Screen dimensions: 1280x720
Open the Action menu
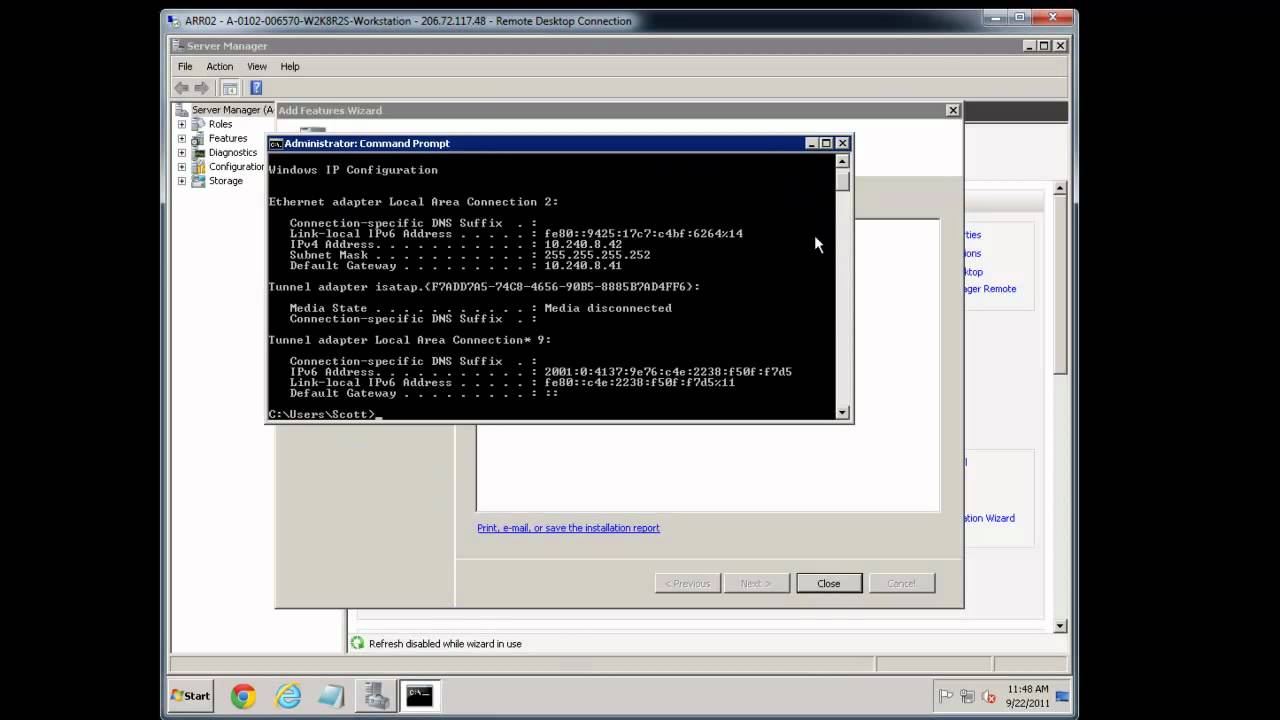coord(219,66)
